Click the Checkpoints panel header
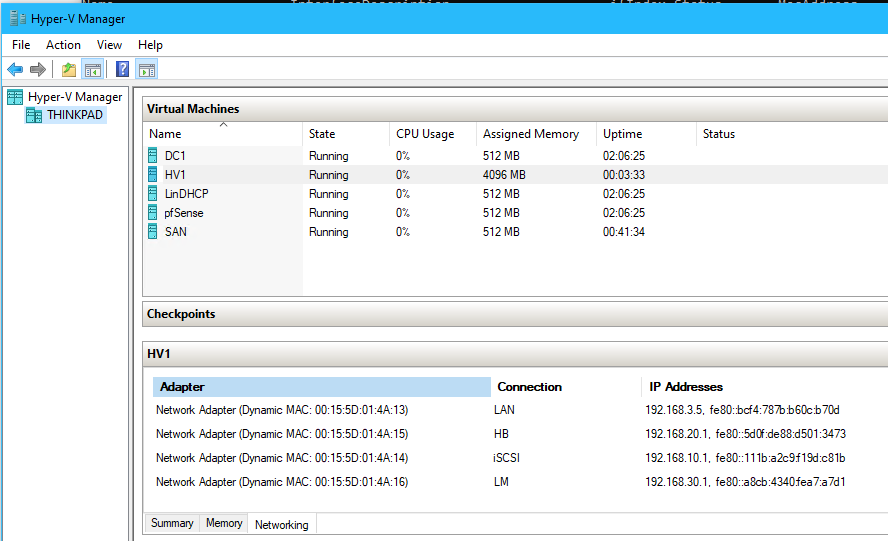Viewport: 888px width, 541px height. tap(515, 314)
